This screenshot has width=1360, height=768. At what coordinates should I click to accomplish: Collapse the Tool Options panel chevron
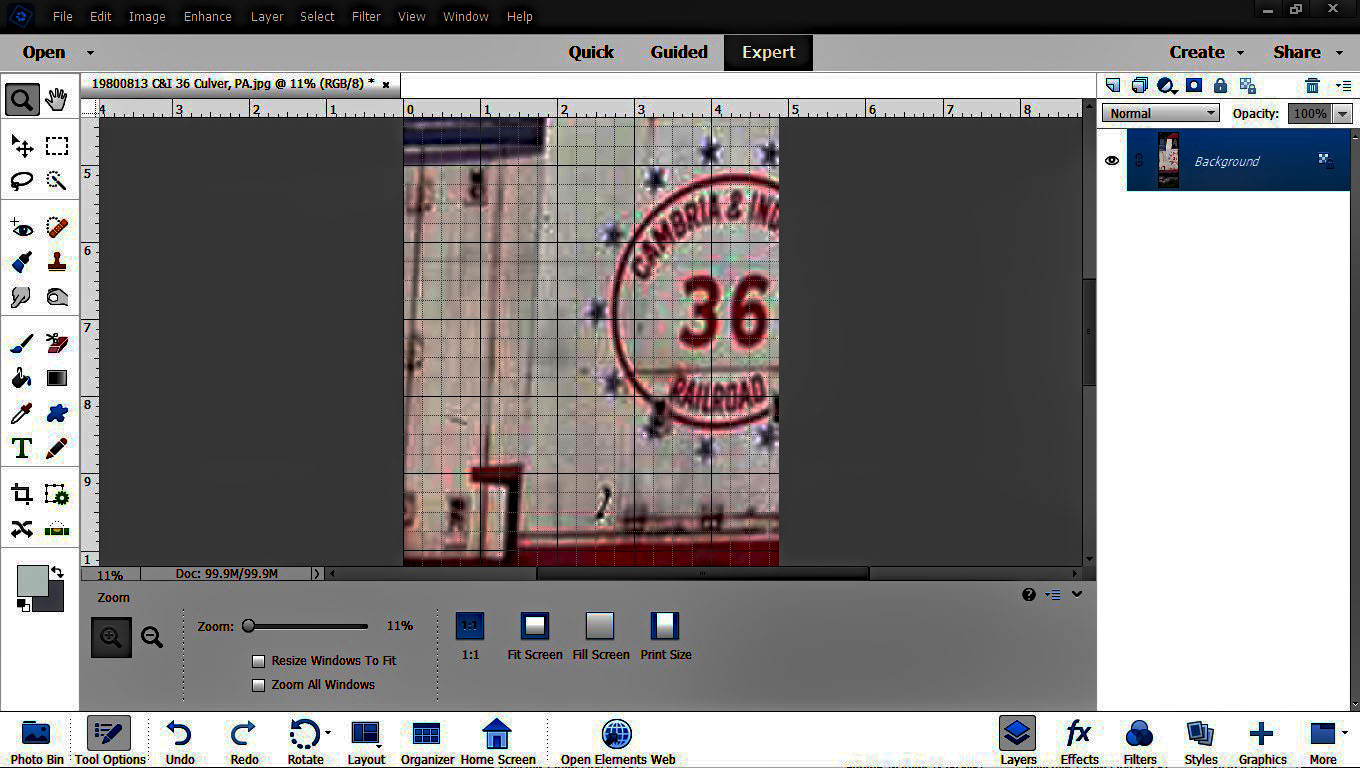(1077, 594)
